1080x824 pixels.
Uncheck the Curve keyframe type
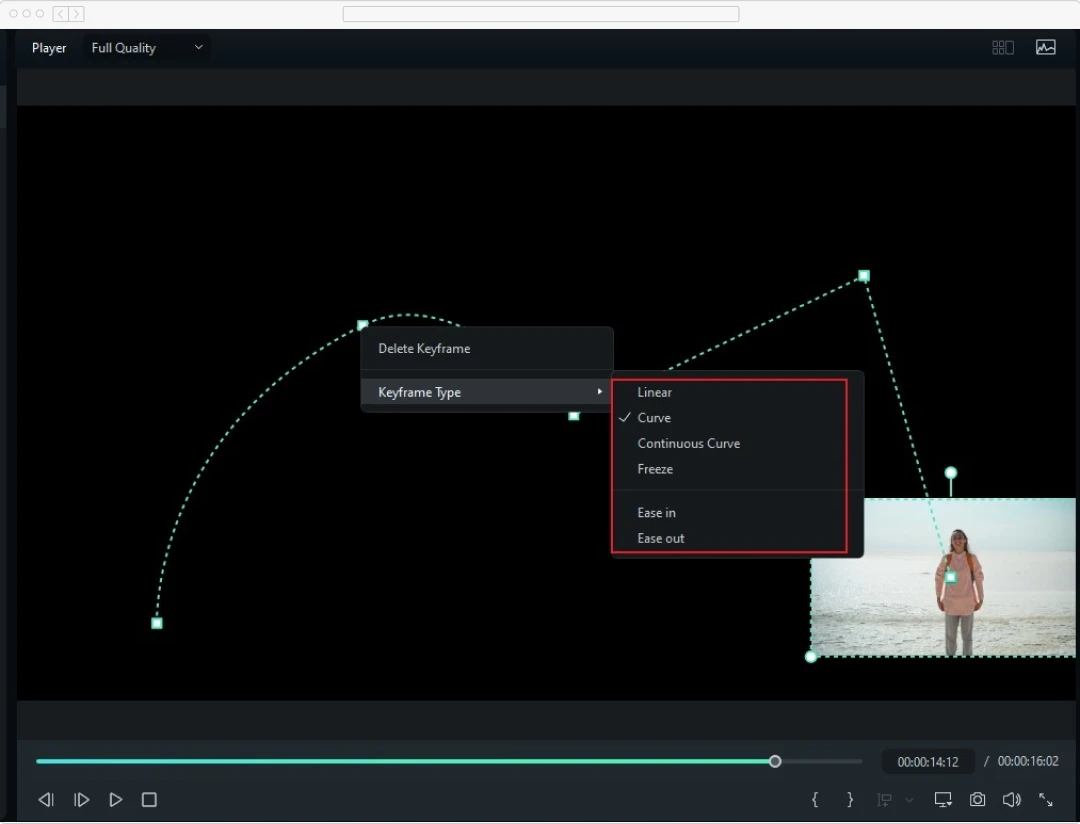(x=654, y=417)
